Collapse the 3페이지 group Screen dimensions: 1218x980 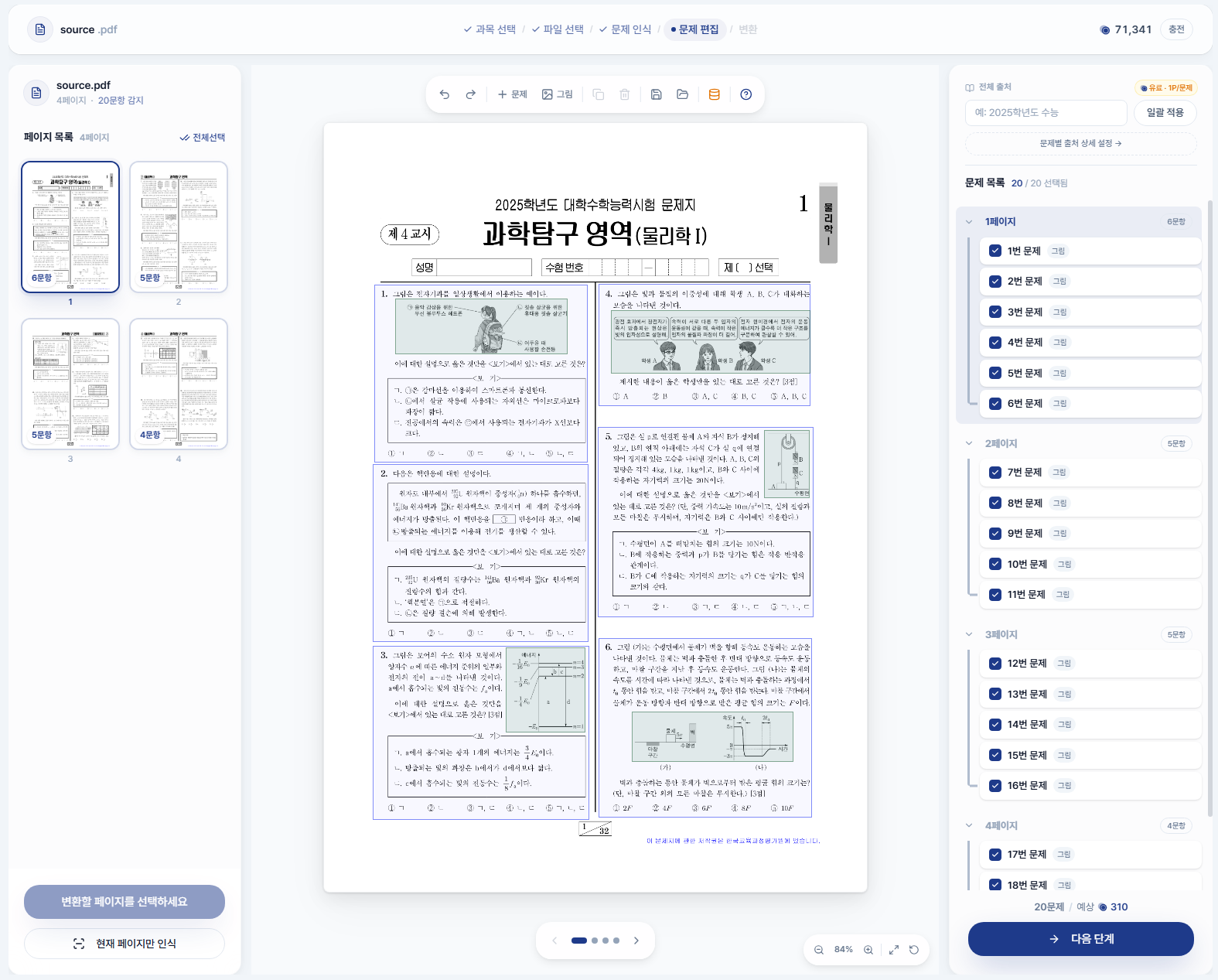coord(969,634)
